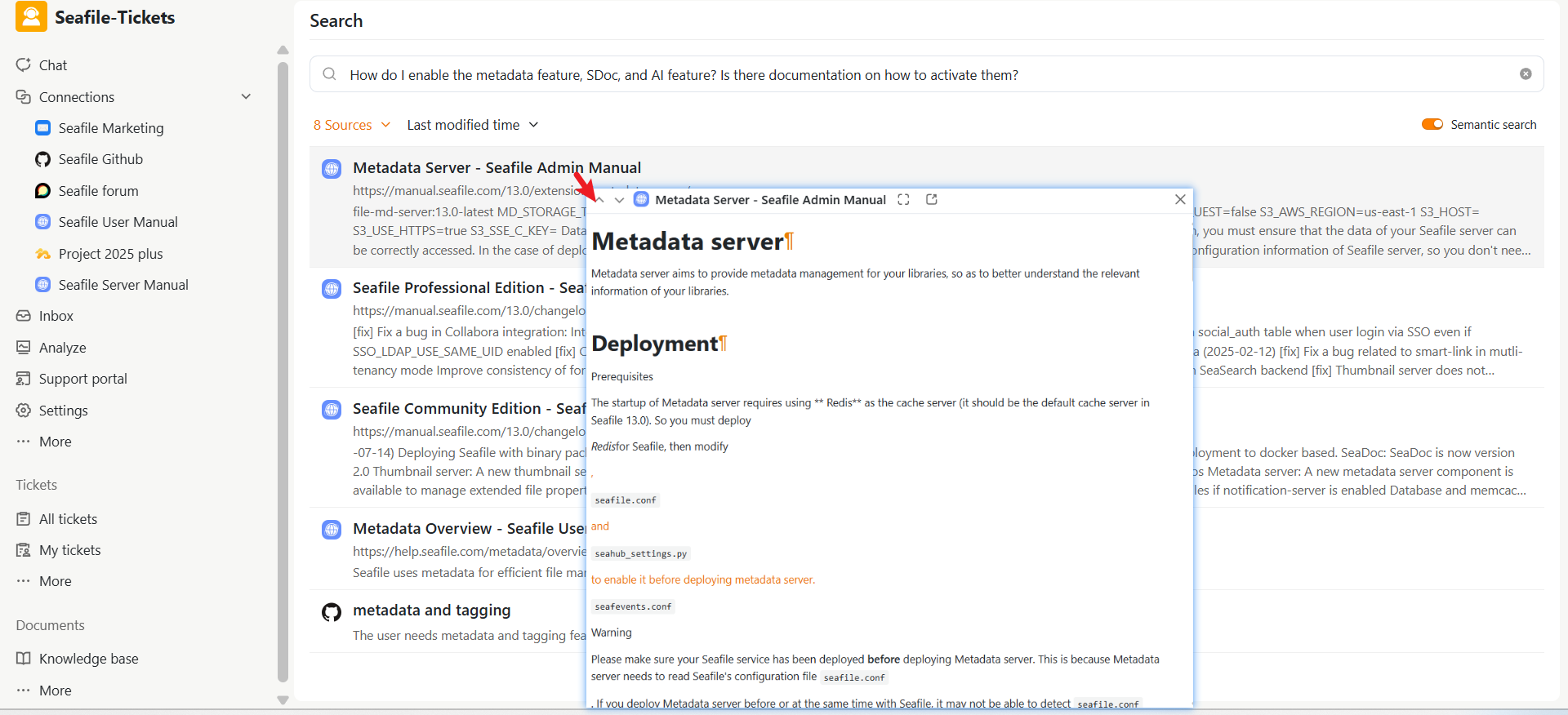Open Support portal menu item

(x=83, y=379)
